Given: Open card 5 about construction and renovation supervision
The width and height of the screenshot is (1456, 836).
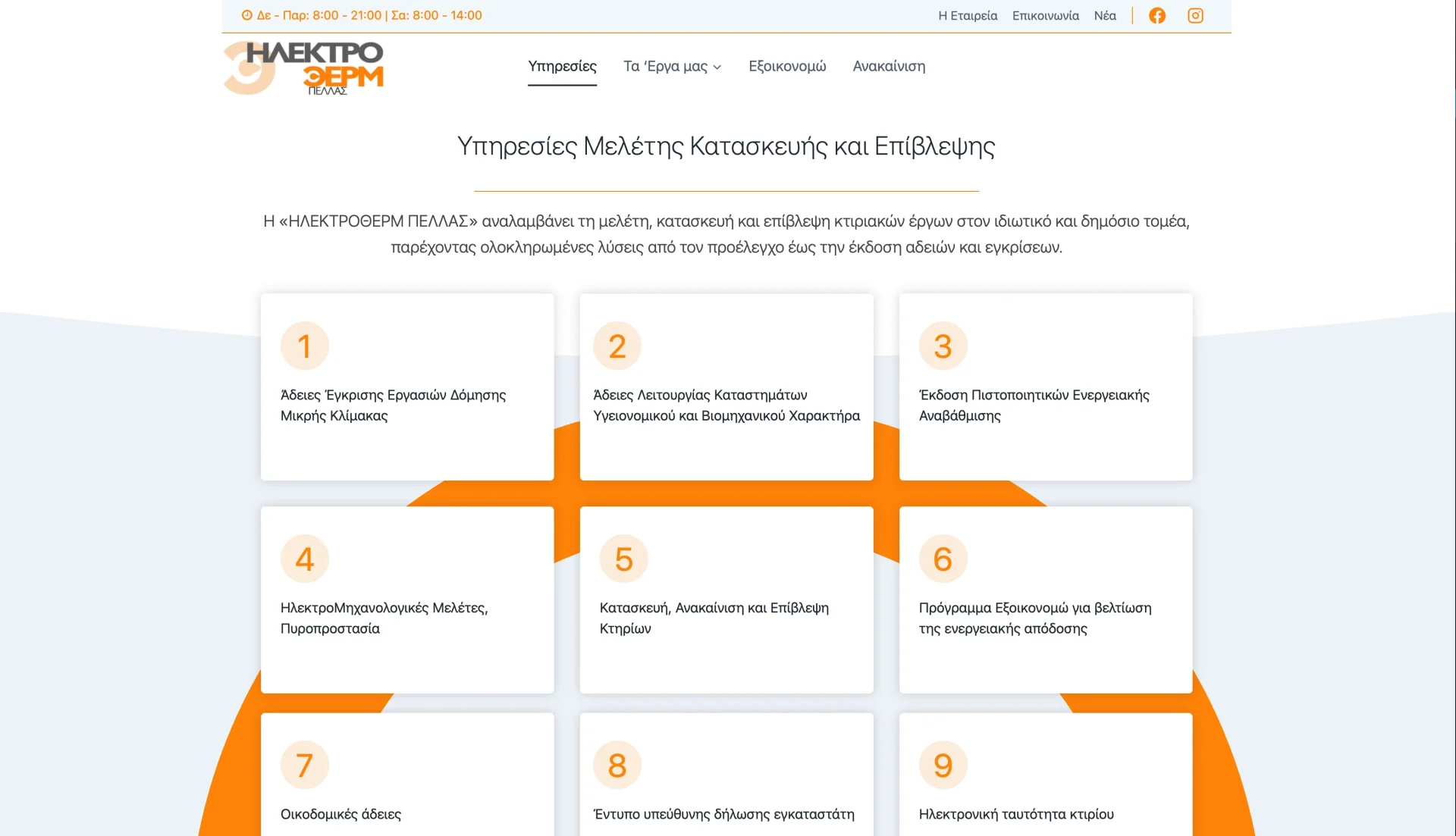Looking at the screenshot, I should pos(726,599).
